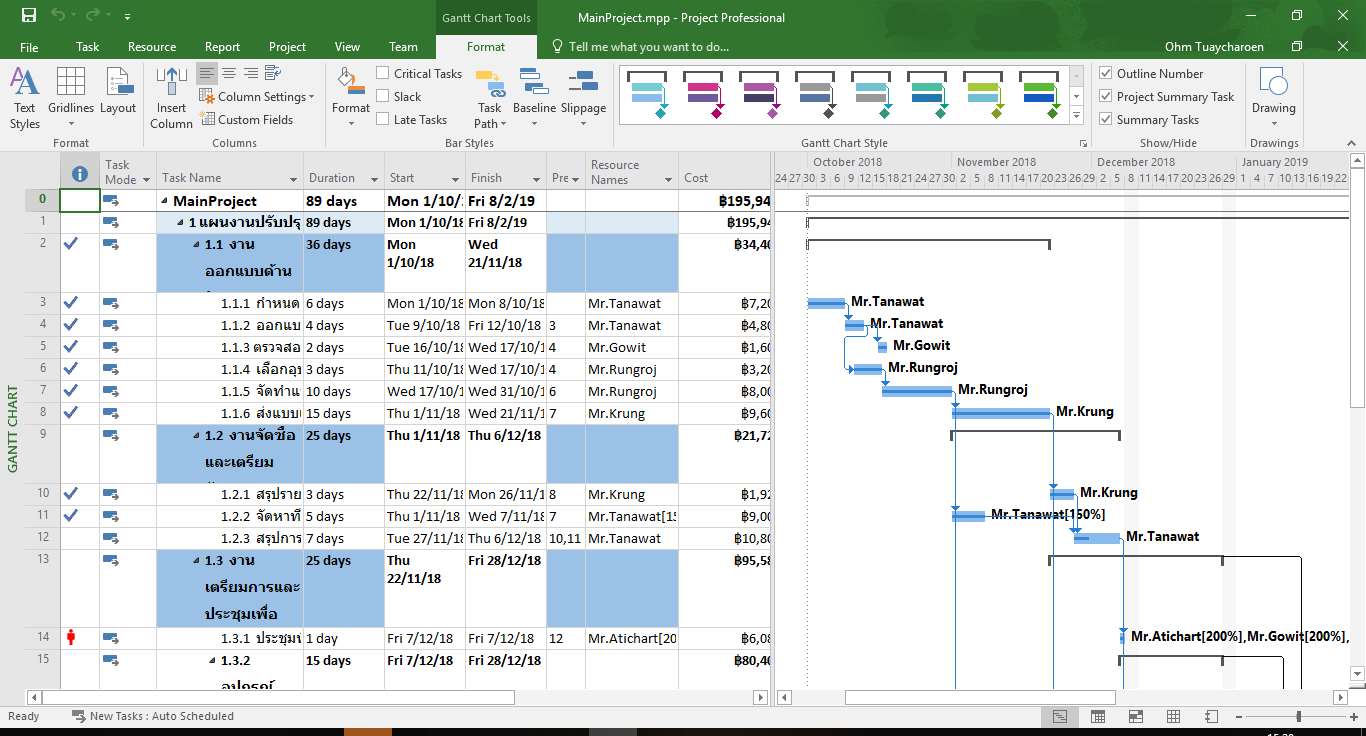Select the Text Styles tool

pyautogui.click(x=24, y=95)
